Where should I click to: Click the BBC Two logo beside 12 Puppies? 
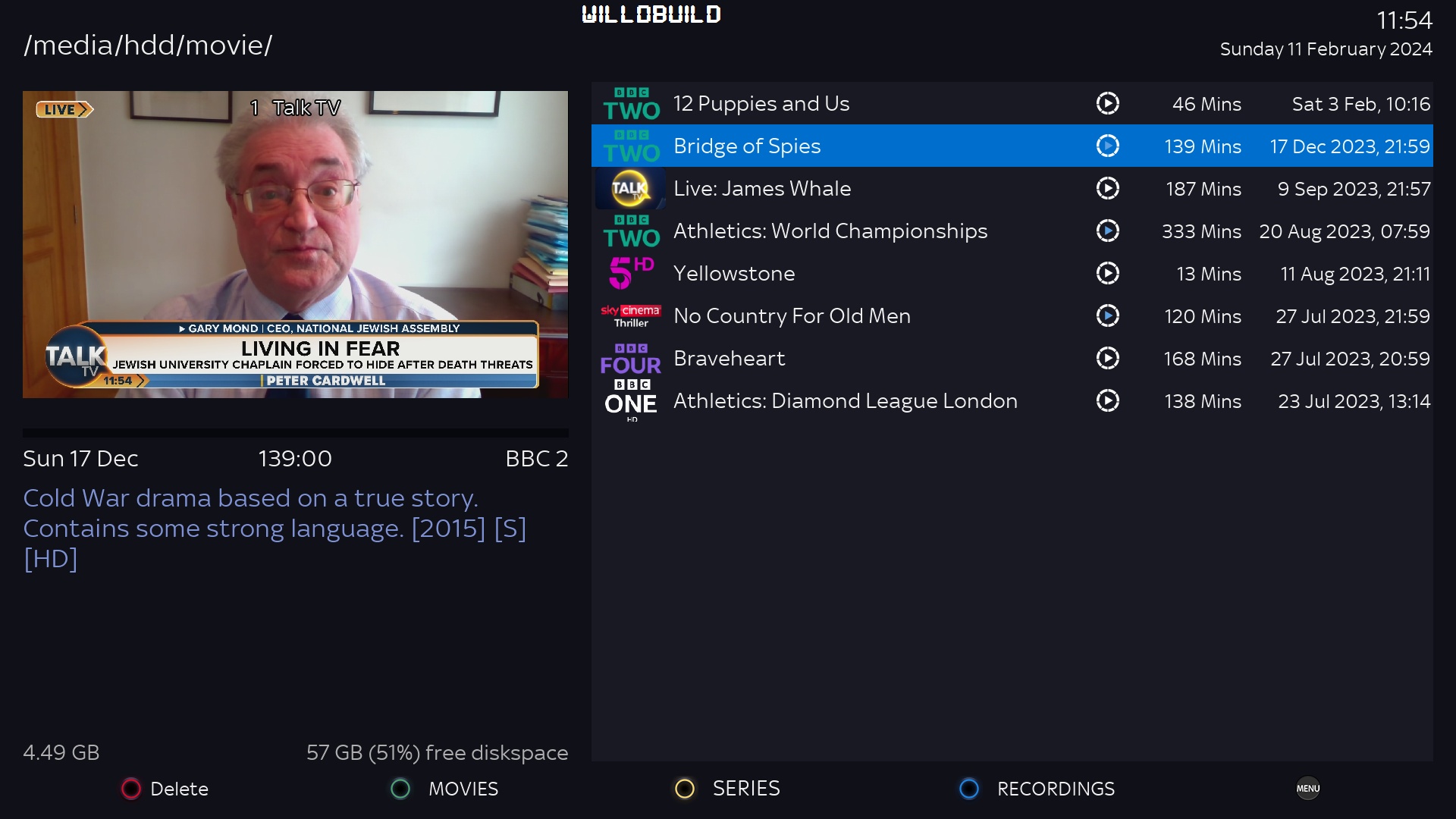point(631,104)
